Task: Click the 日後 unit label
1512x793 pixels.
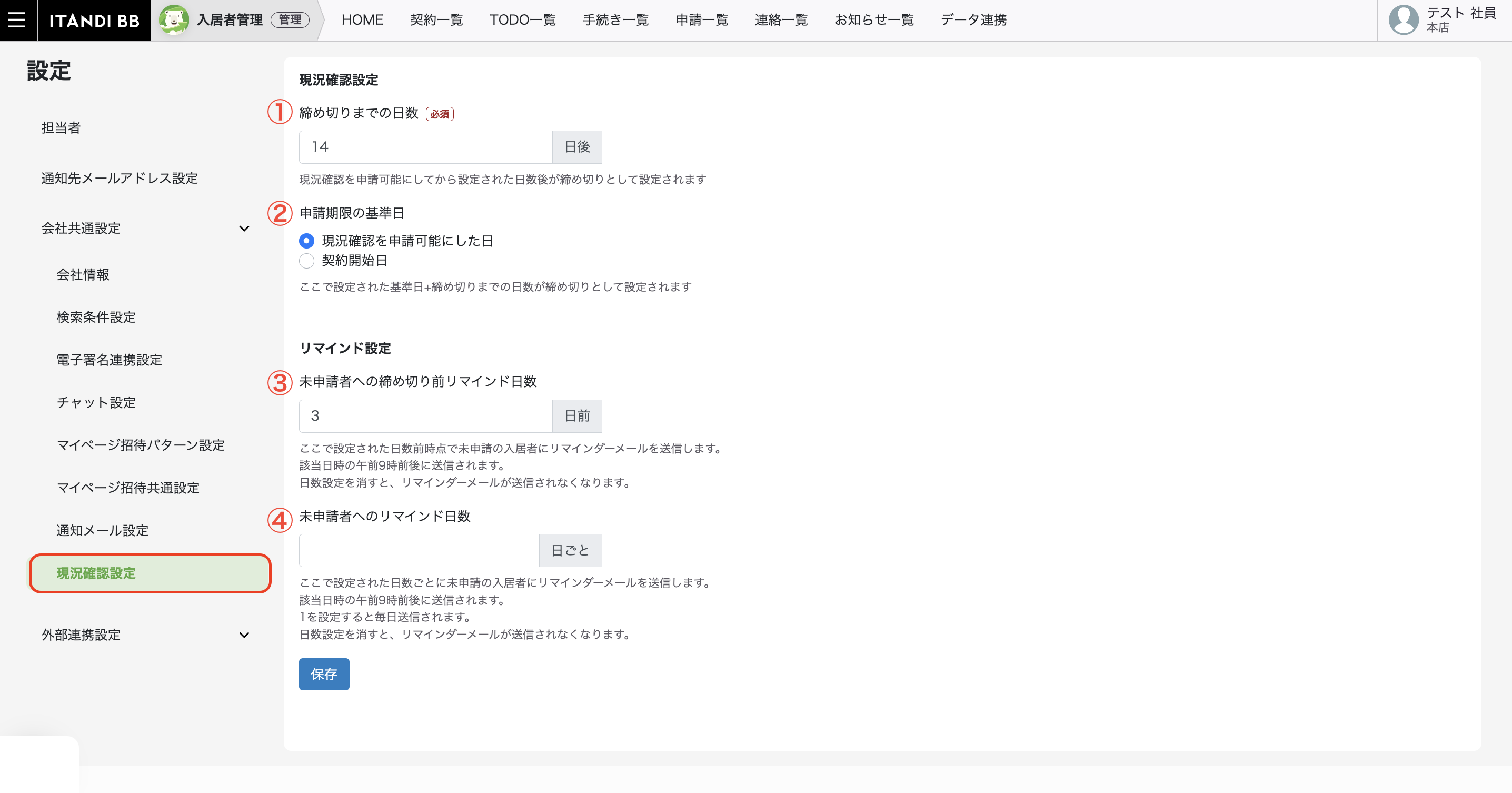Action: click(x=577, y=147)
